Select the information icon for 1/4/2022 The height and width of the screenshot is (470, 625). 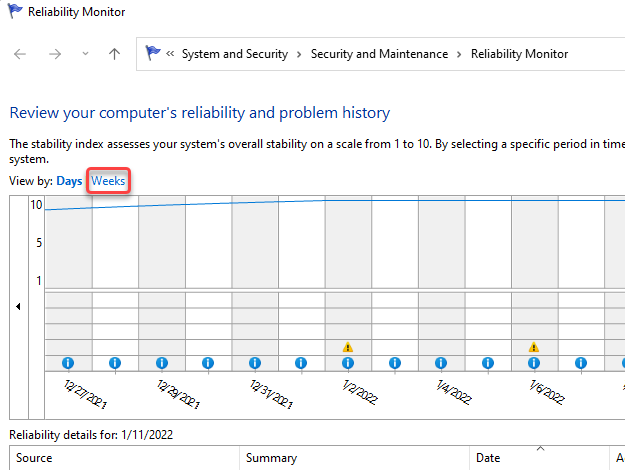441,363
